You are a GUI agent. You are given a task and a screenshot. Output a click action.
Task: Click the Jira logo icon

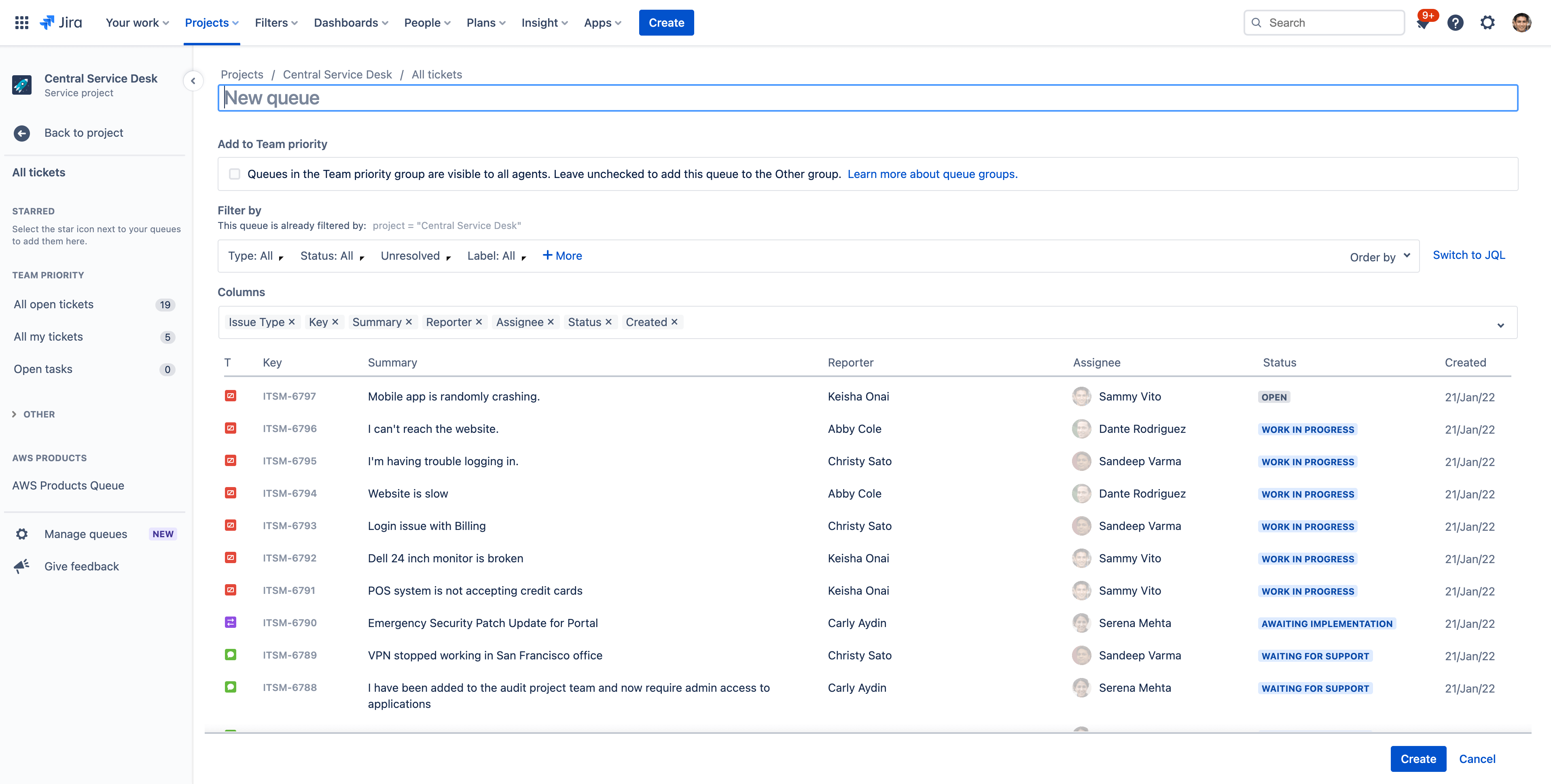pos(47,22)
